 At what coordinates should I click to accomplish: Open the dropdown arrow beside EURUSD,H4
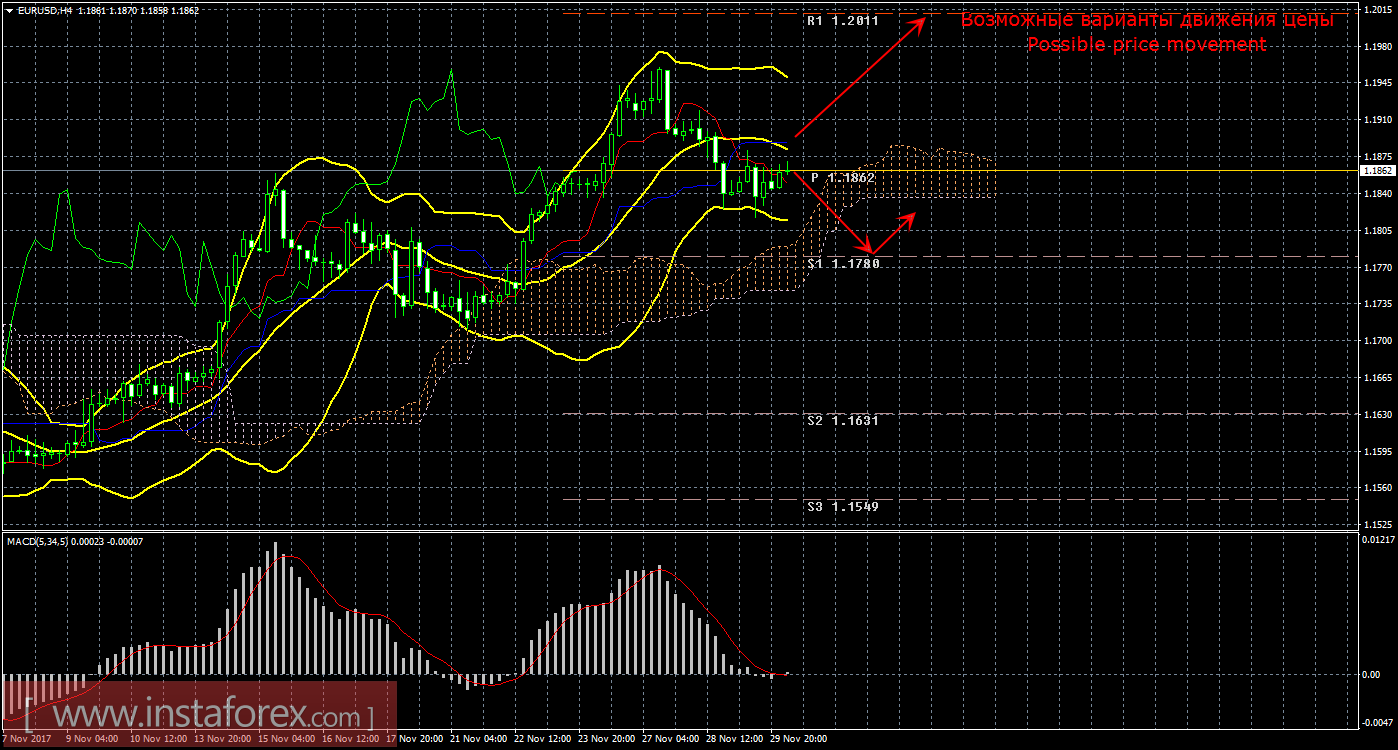tap(9, 10)
